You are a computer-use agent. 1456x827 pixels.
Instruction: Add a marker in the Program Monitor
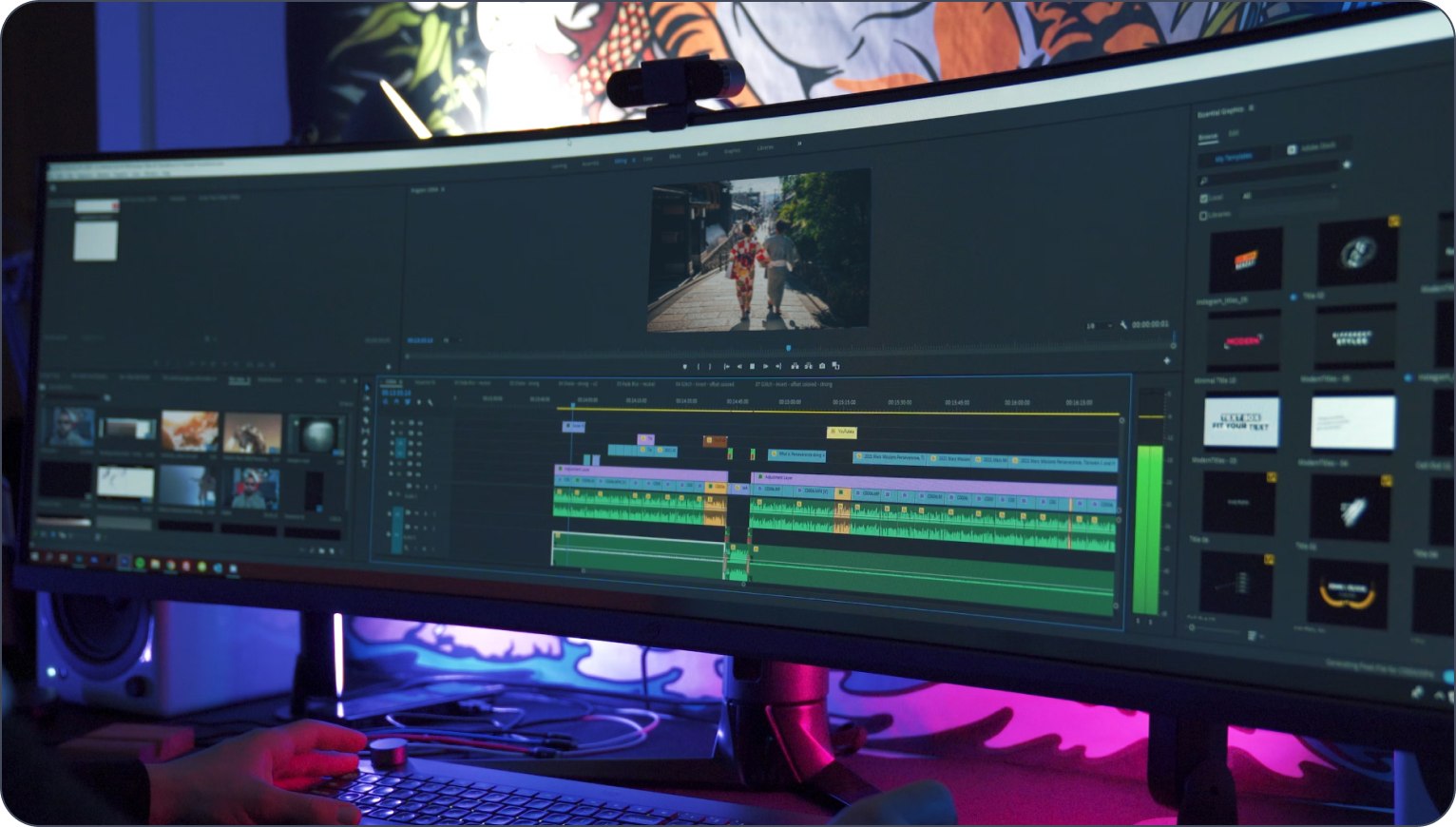click(685, 366)
